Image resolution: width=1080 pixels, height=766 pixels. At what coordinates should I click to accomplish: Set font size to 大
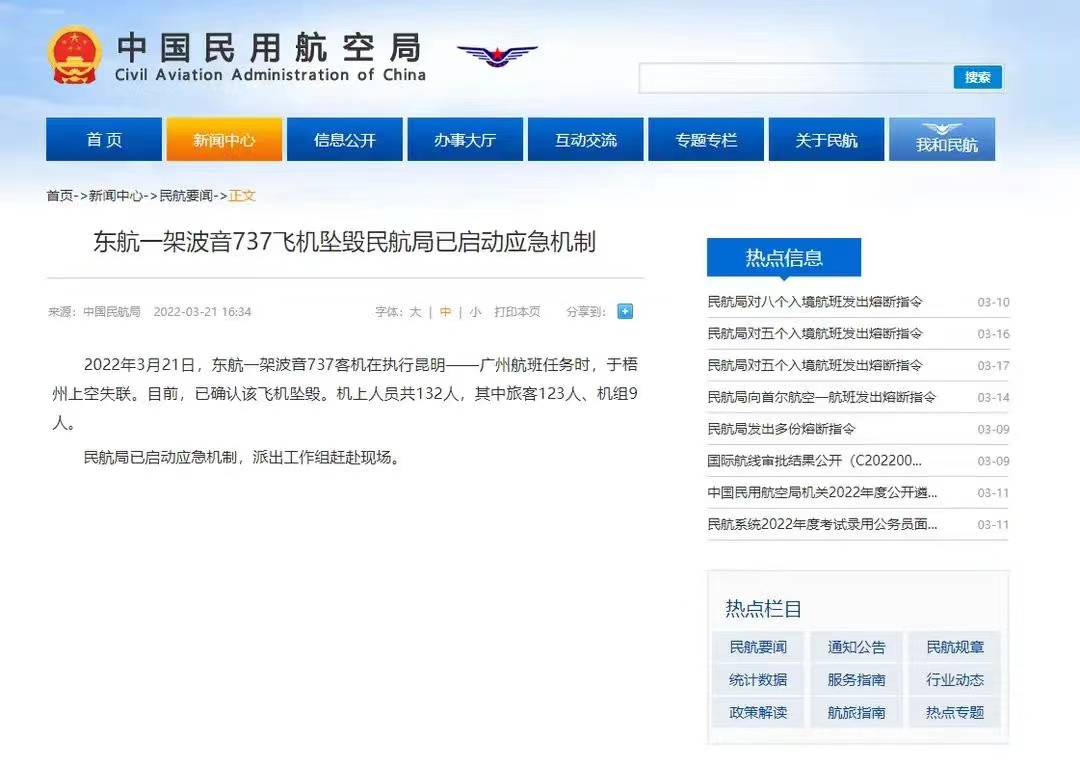[x=415, y=312]
